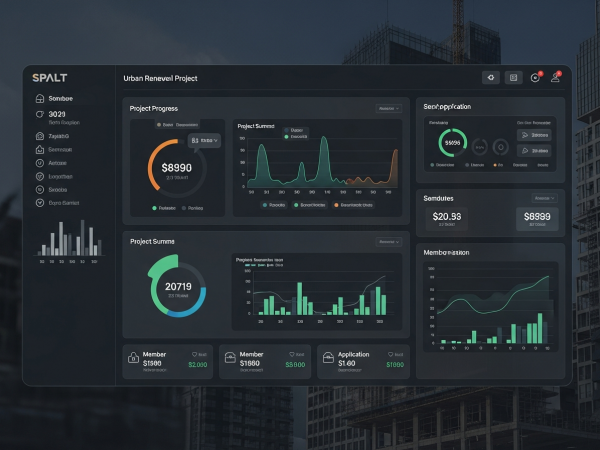Image resolution: width=600 pixels, height=450 pixels.
Task: Expand the Project Progress panel dropdown
Action: click(x=389, y=108)
